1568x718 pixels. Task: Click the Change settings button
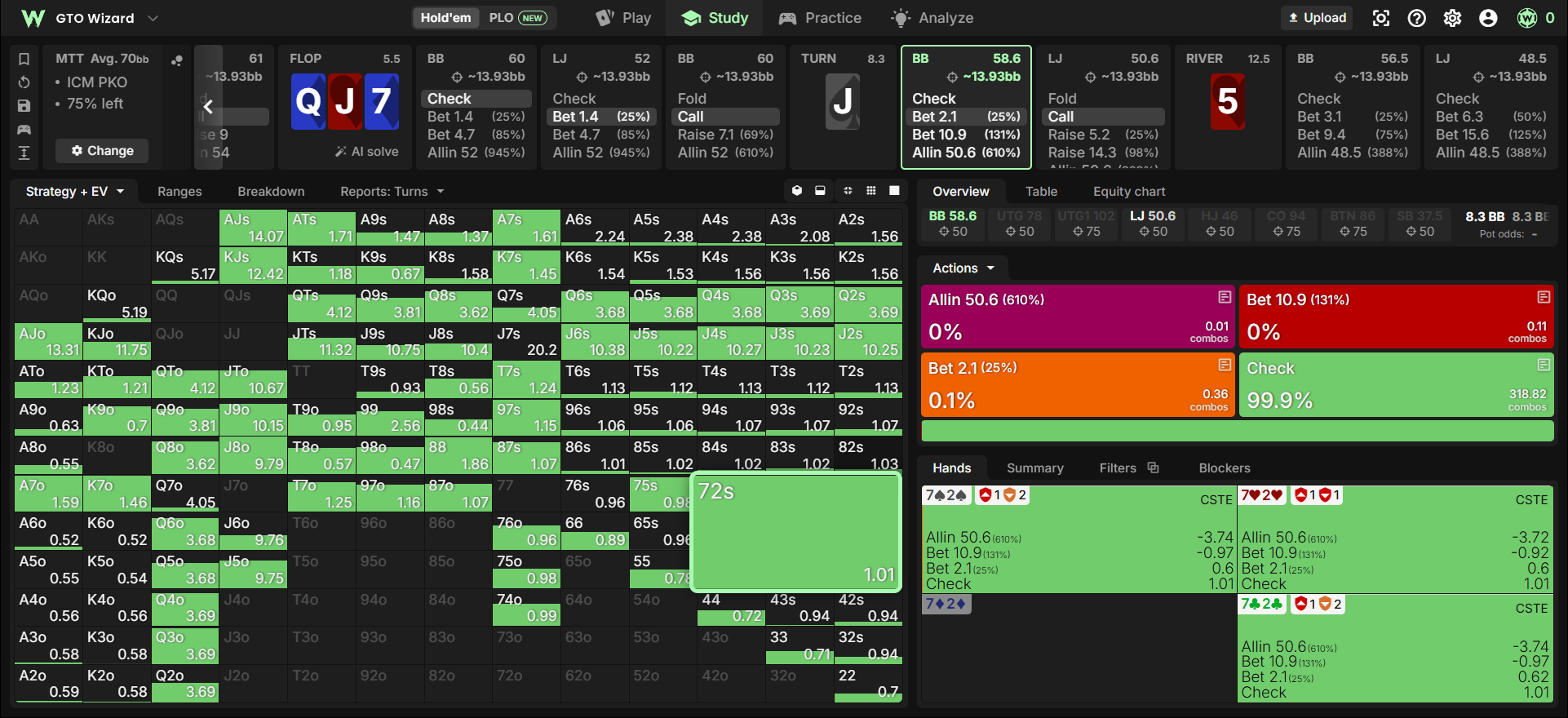[102, 151]
